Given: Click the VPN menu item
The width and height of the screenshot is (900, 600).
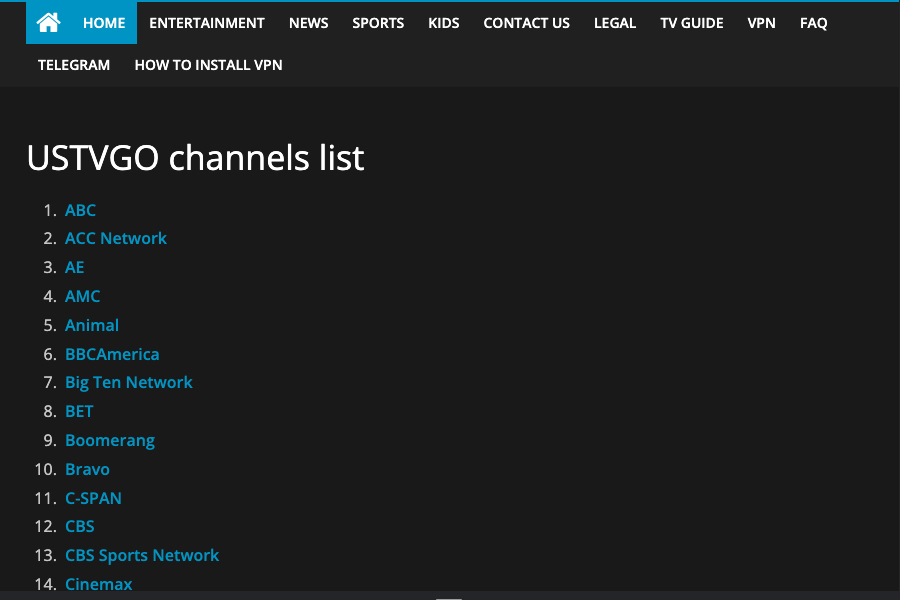Looking at the screenshot, I should [761, 23].
